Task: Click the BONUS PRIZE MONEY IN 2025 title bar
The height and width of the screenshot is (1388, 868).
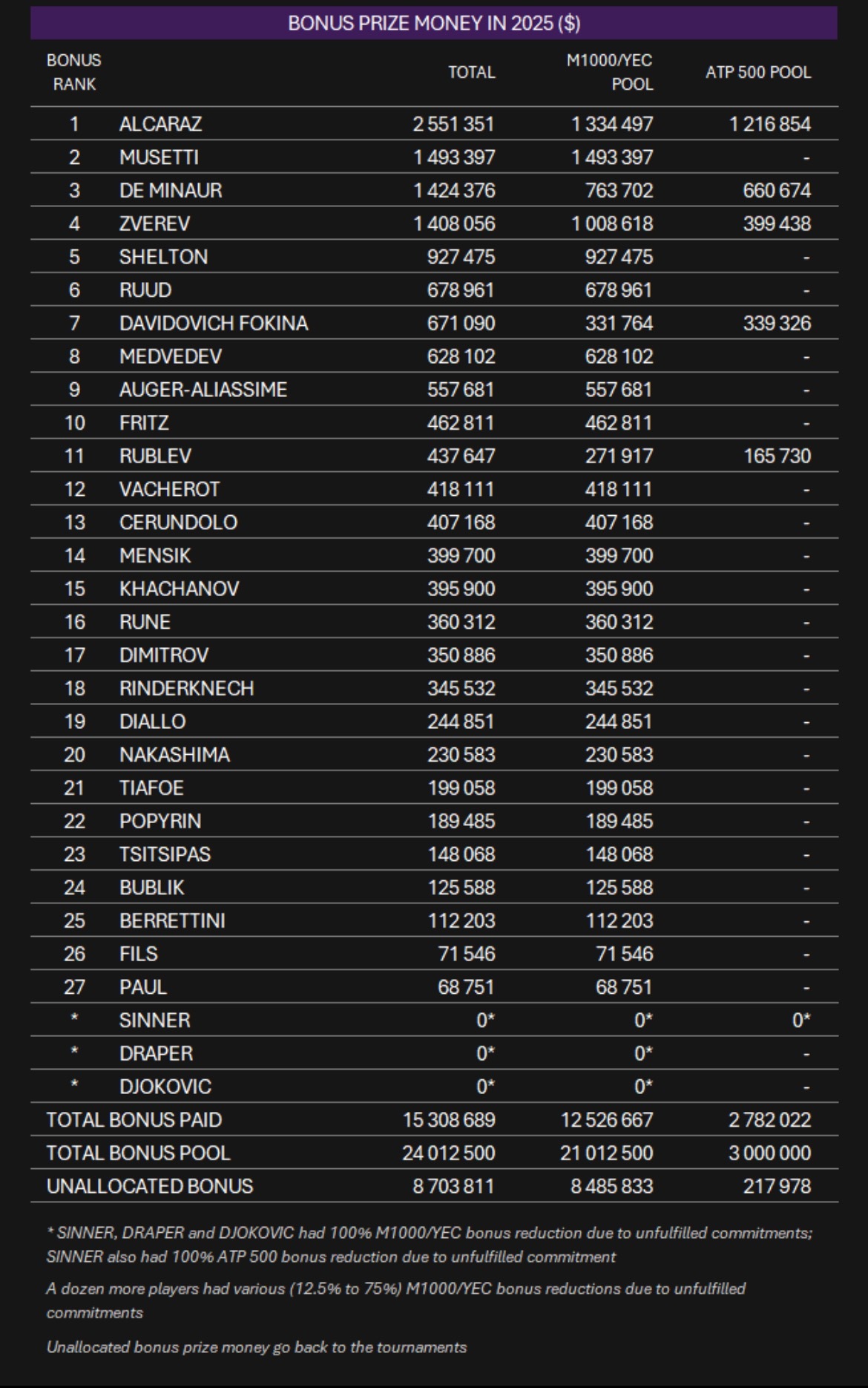Action: [434, 23]
